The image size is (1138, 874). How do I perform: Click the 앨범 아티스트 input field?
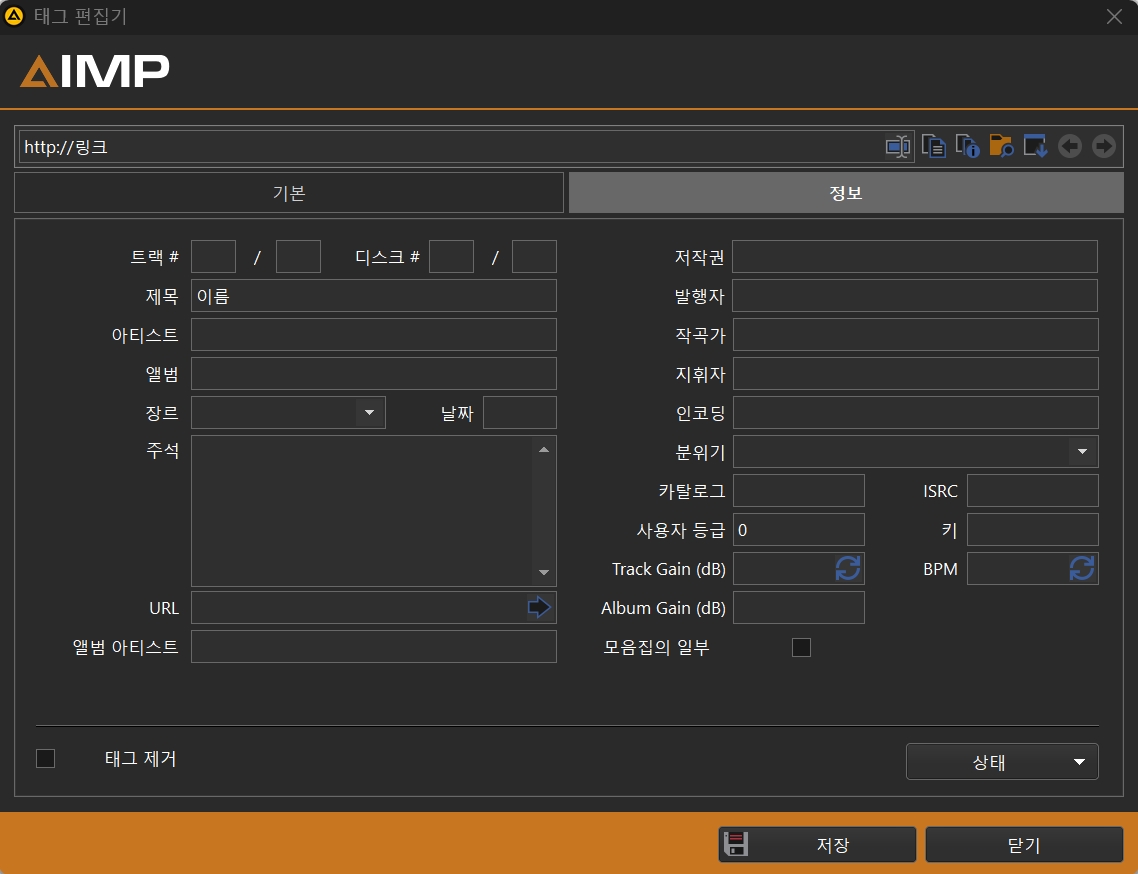374,647
